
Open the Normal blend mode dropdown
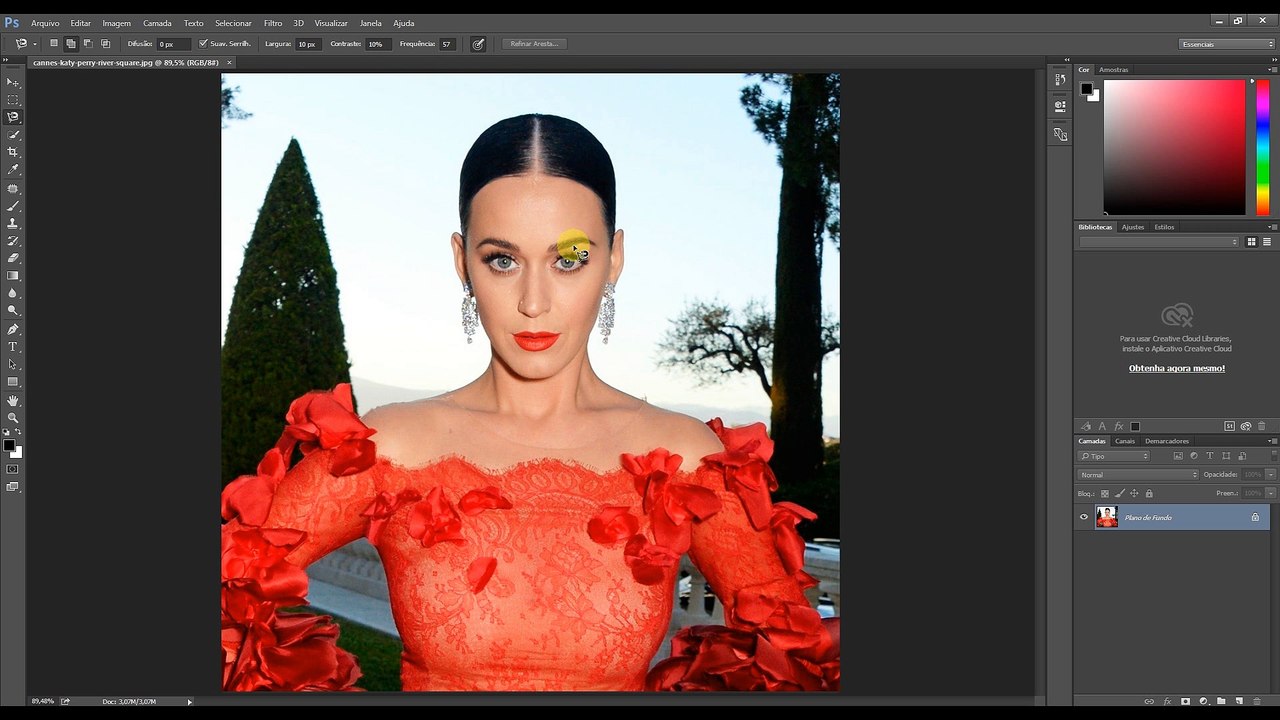pos(1138,475)
